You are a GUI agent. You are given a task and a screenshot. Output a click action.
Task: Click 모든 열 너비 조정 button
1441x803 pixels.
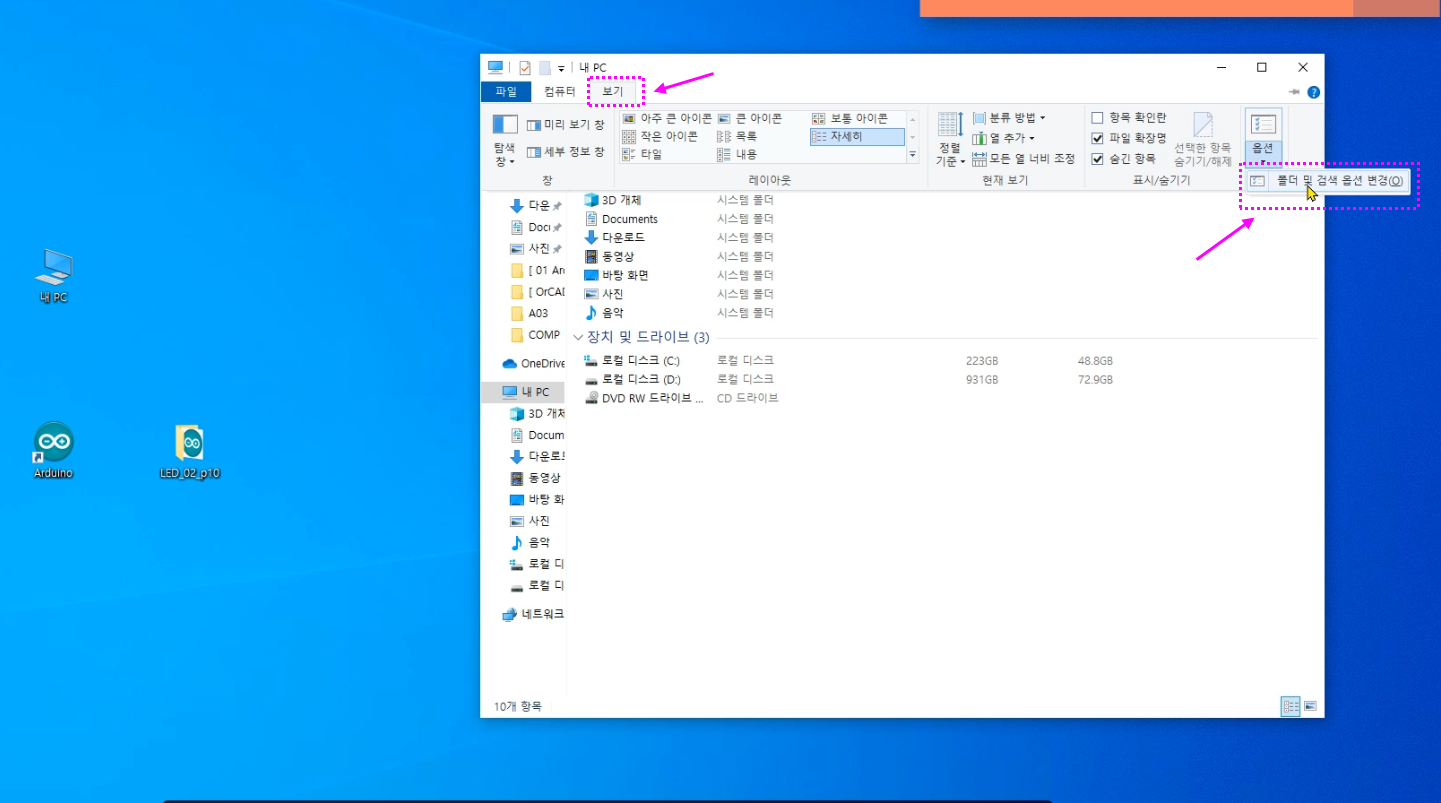1023,158
